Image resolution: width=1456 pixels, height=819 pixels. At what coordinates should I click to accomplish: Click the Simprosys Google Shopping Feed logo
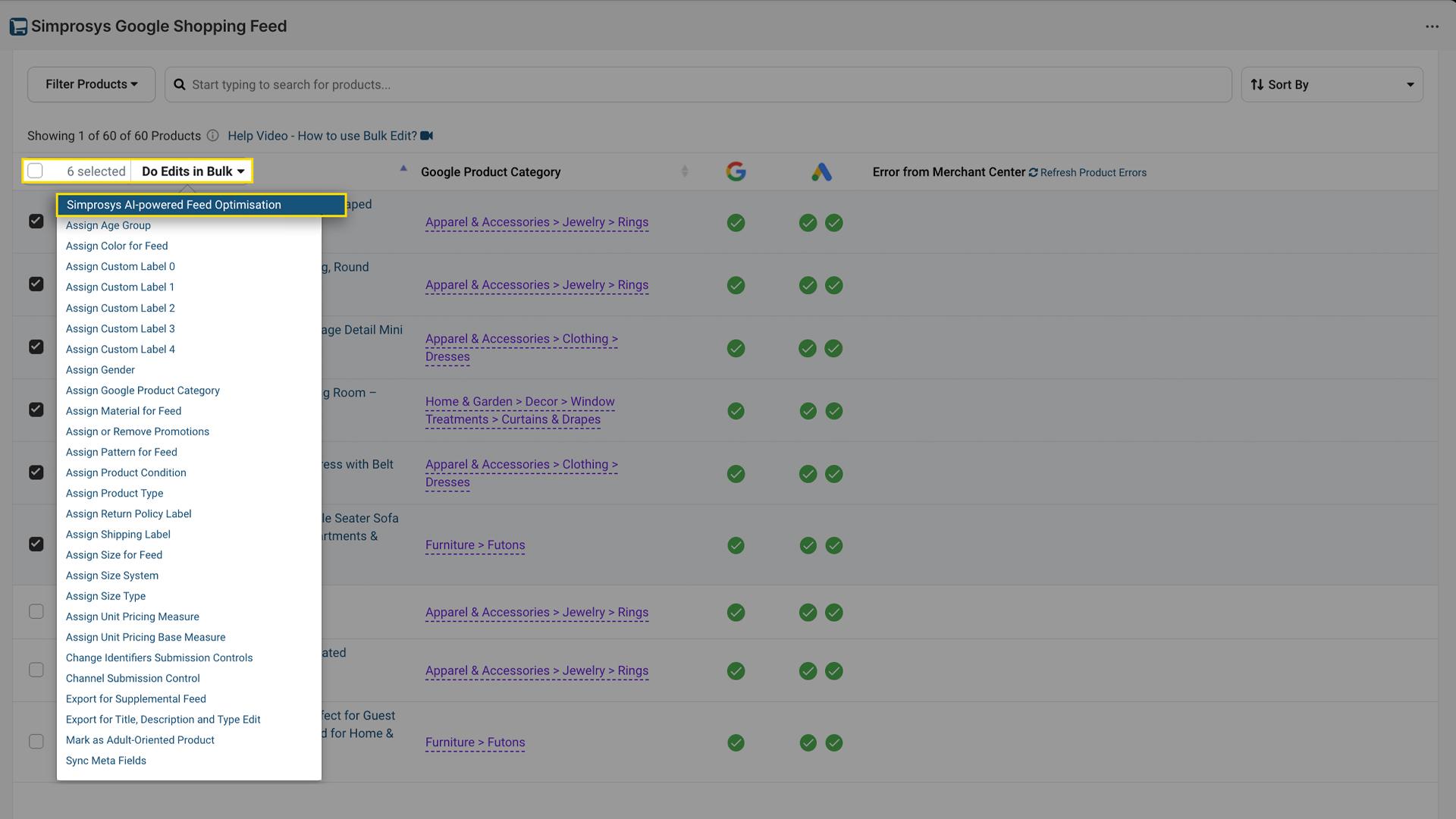point(17,26)
